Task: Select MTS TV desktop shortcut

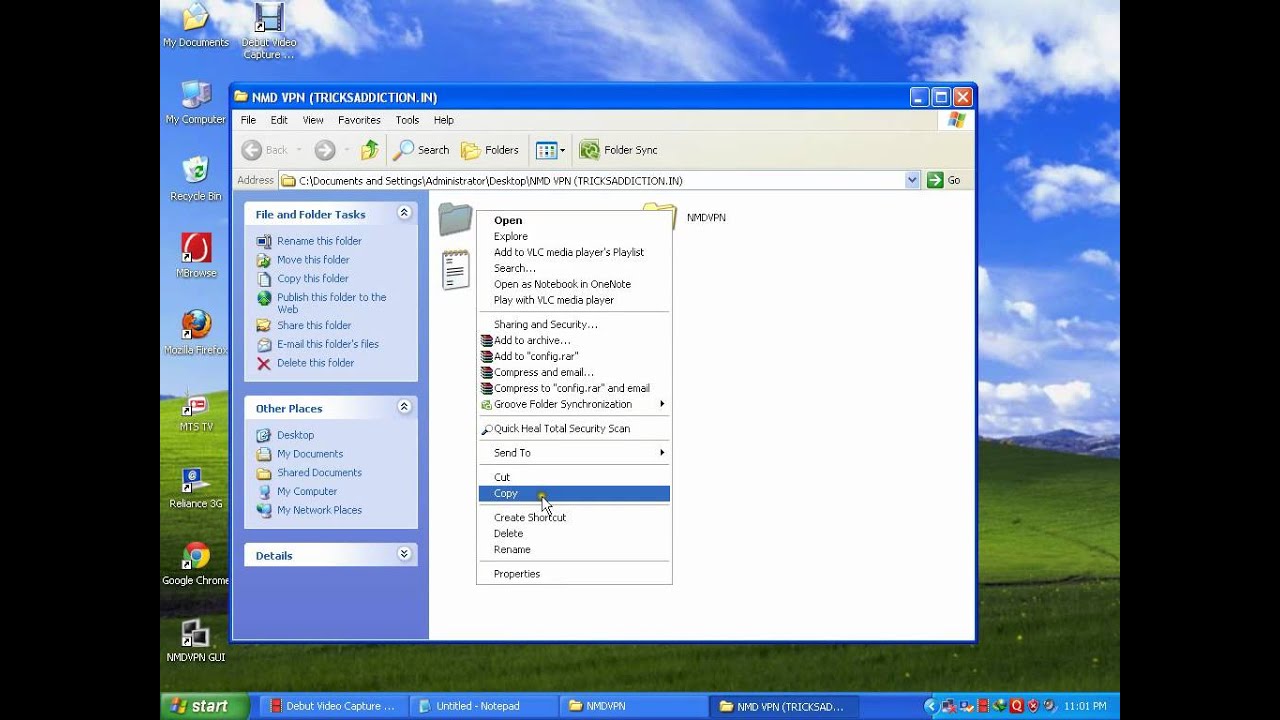Action: [196, 410]
